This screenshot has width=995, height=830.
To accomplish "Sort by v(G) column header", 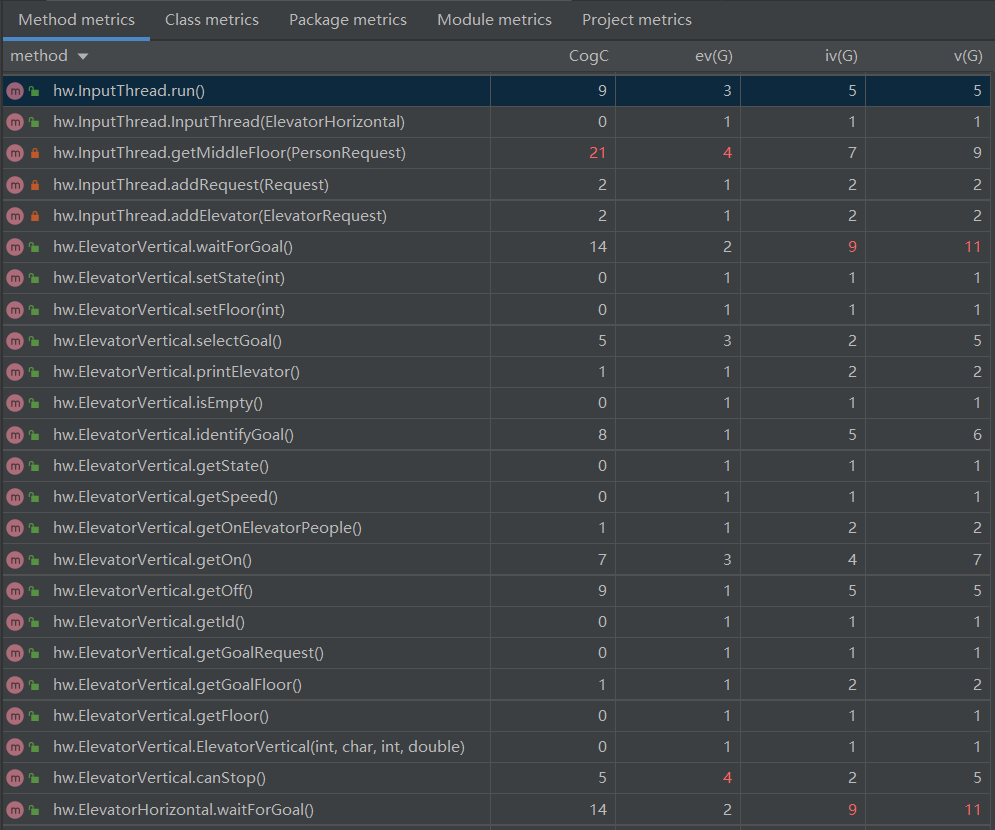I will pos(966,57).
